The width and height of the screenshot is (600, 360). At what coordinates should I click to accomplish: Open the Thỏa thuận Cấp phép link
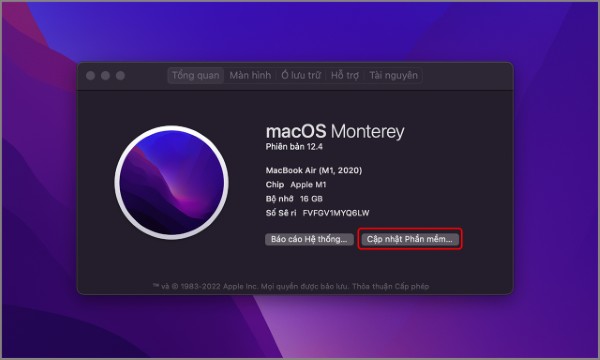(x=390, y=286)
